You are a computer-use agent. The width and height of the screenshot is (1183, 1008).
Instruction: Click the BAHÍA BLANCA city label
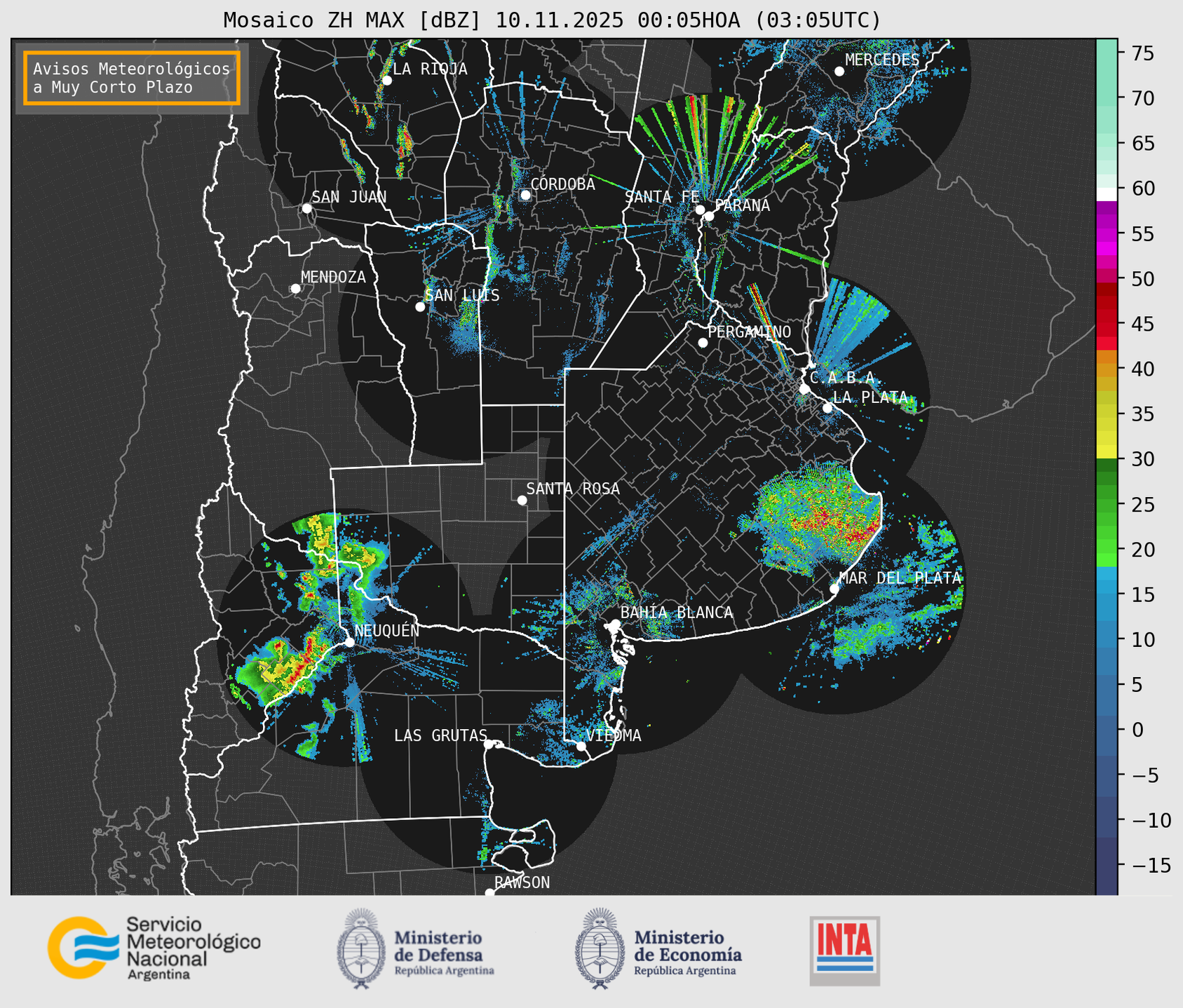click(x=677, y=613)
